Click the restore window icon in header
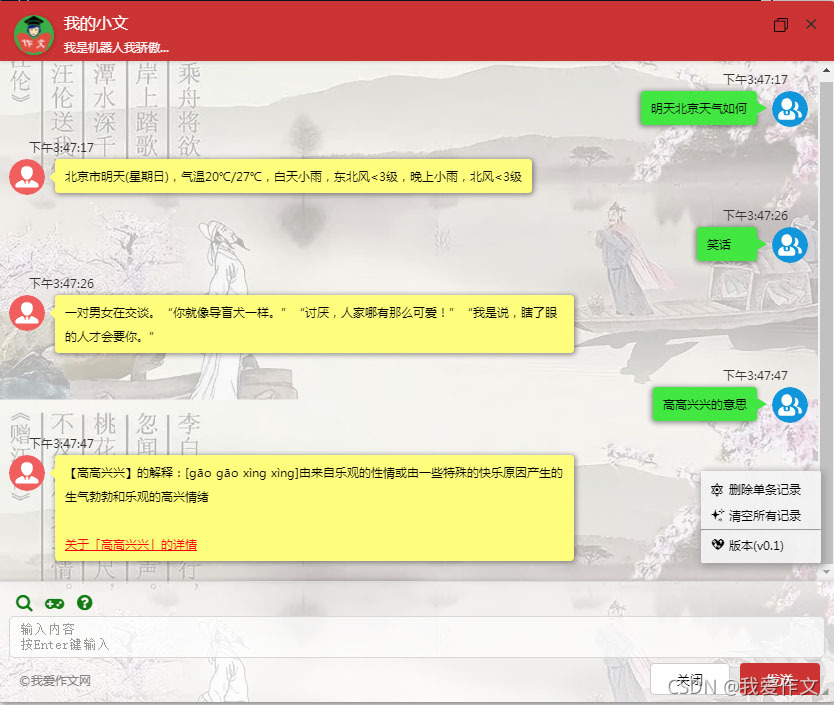 780,24
